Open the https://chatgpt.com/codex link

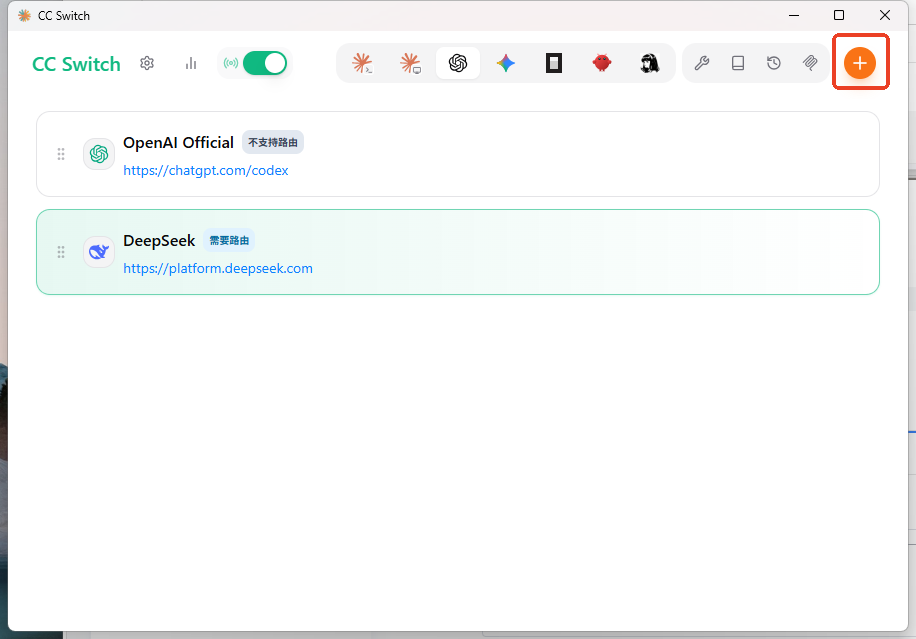(206, 171)
